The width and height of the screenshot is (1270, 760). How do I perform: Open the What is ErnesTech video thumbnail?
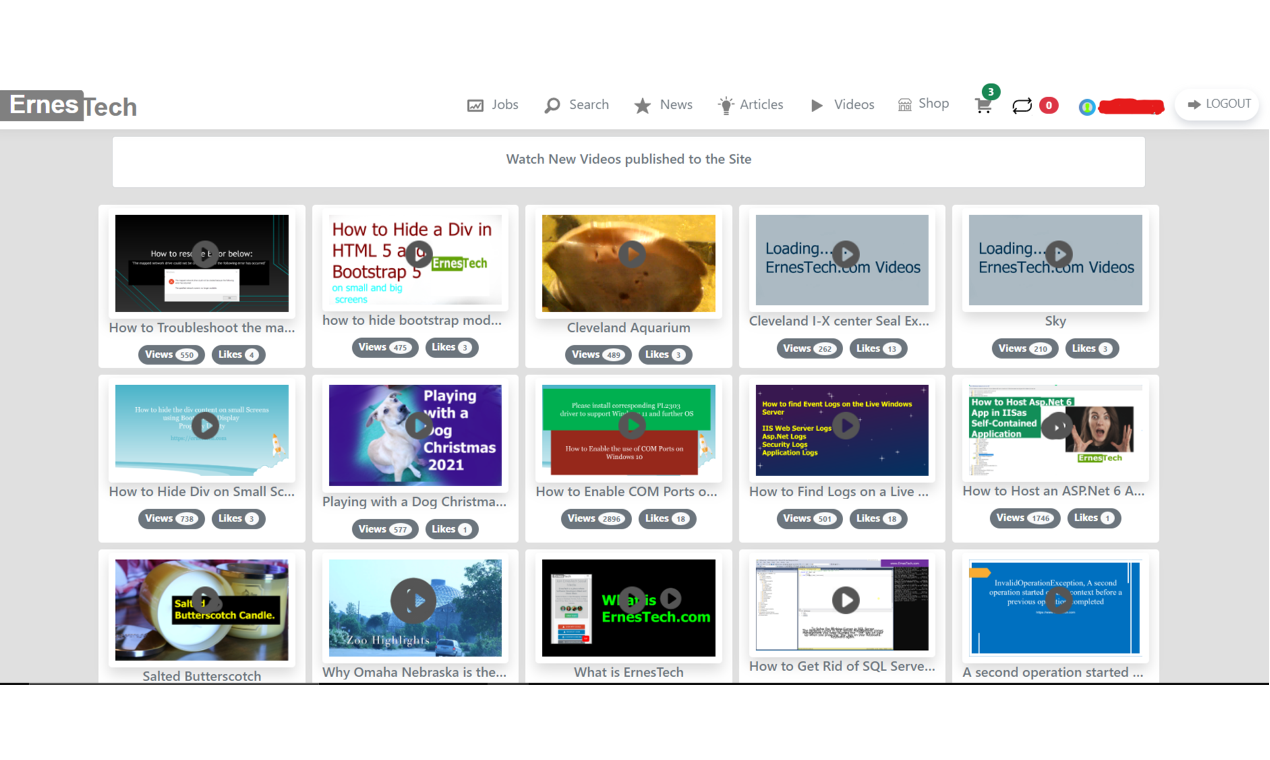[629, 607]
